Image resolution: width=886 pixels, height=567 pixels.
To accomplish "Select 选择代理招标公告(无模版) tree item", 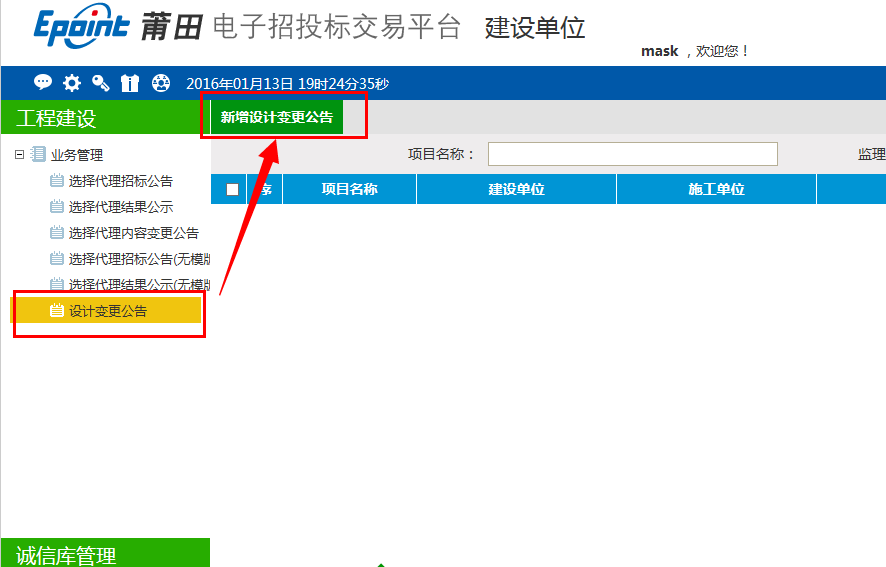I will click(140, 259).
